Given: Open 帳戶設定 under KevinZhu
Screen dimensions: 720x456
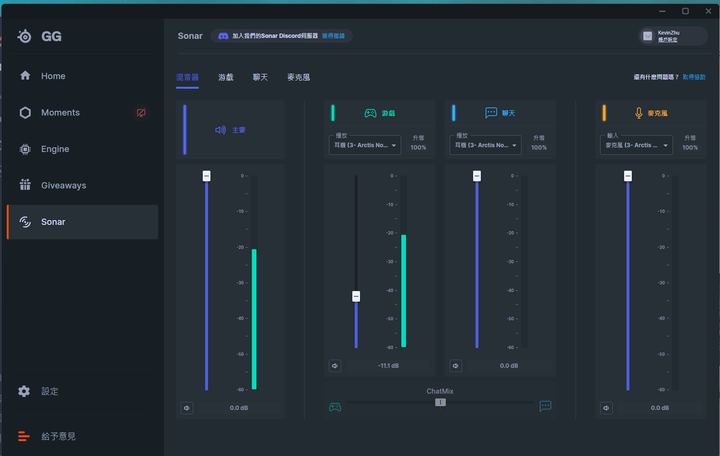Looking at the screenshot, I should click(668, 40).
